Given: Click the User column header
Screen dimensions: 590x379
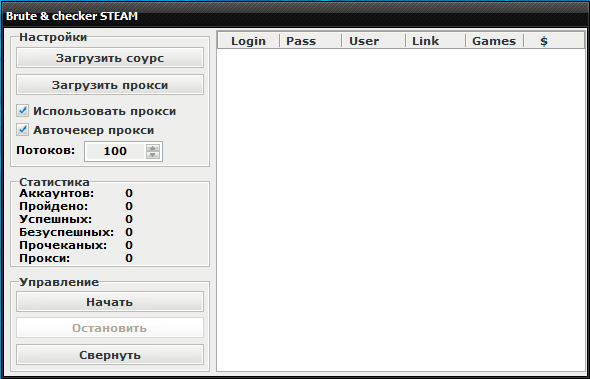Looking at the screenshot, I should [373, 41].
